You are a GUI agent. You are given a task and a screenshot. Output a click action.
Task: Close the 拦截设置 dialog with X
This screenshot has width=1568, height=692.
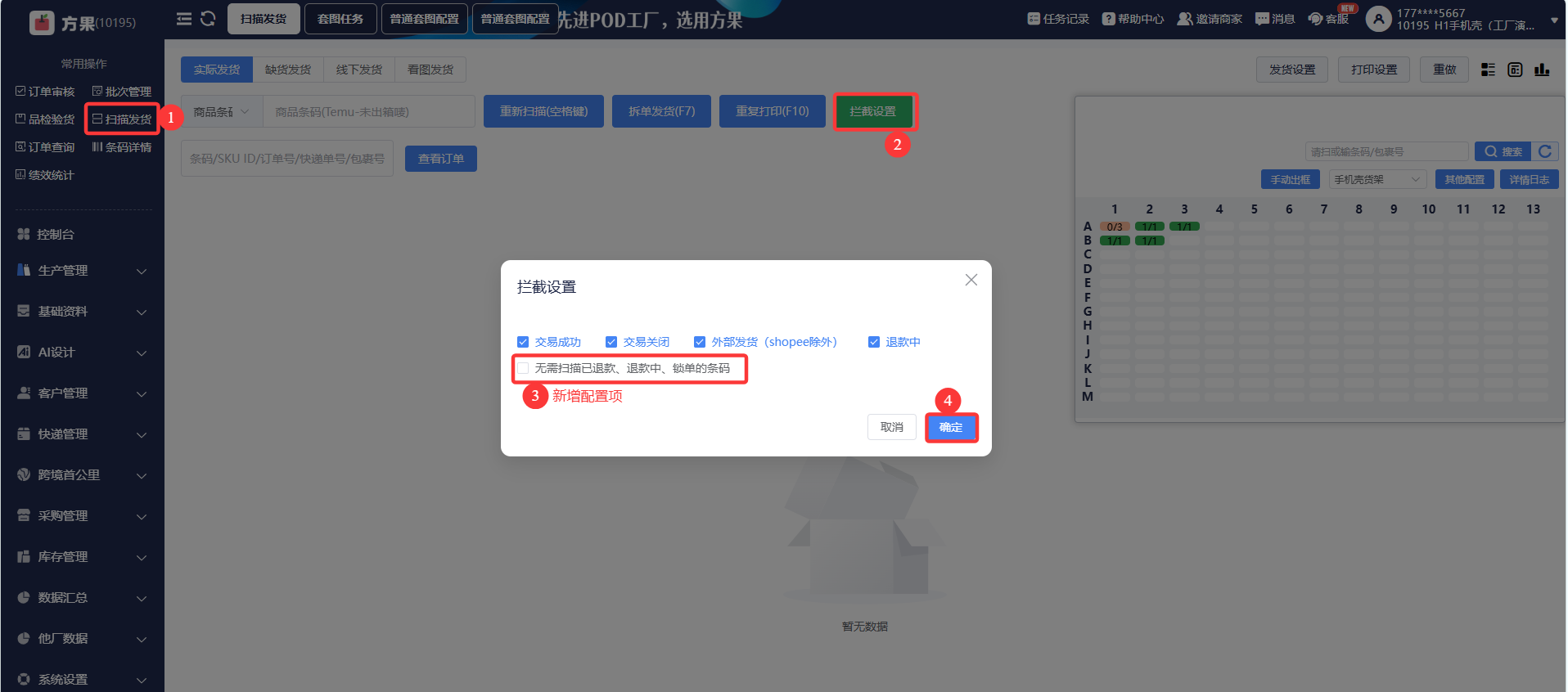971,280
